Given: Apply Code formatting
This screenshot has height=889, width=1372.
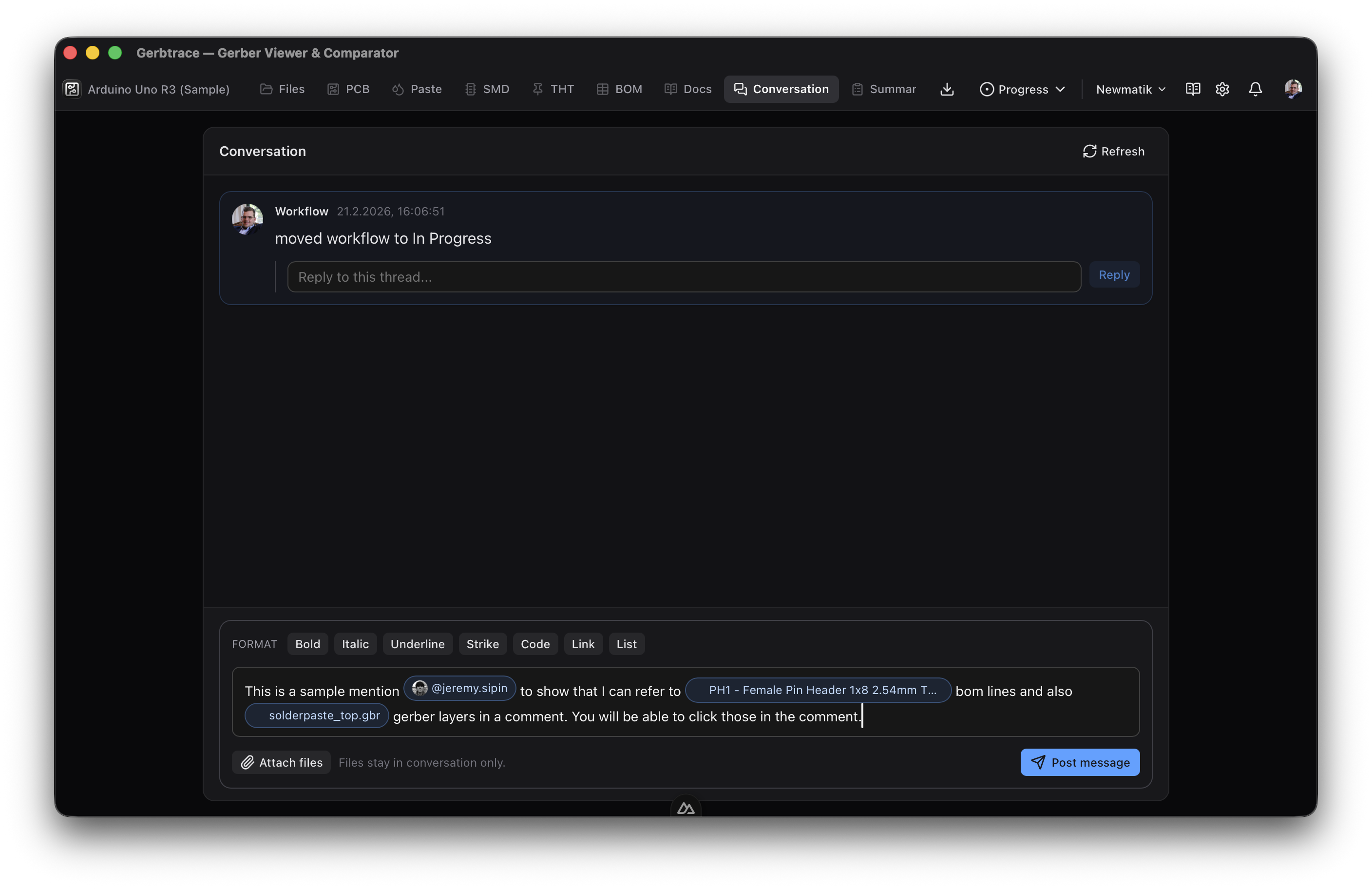Looking at the screenshot, I should (535, 644).
